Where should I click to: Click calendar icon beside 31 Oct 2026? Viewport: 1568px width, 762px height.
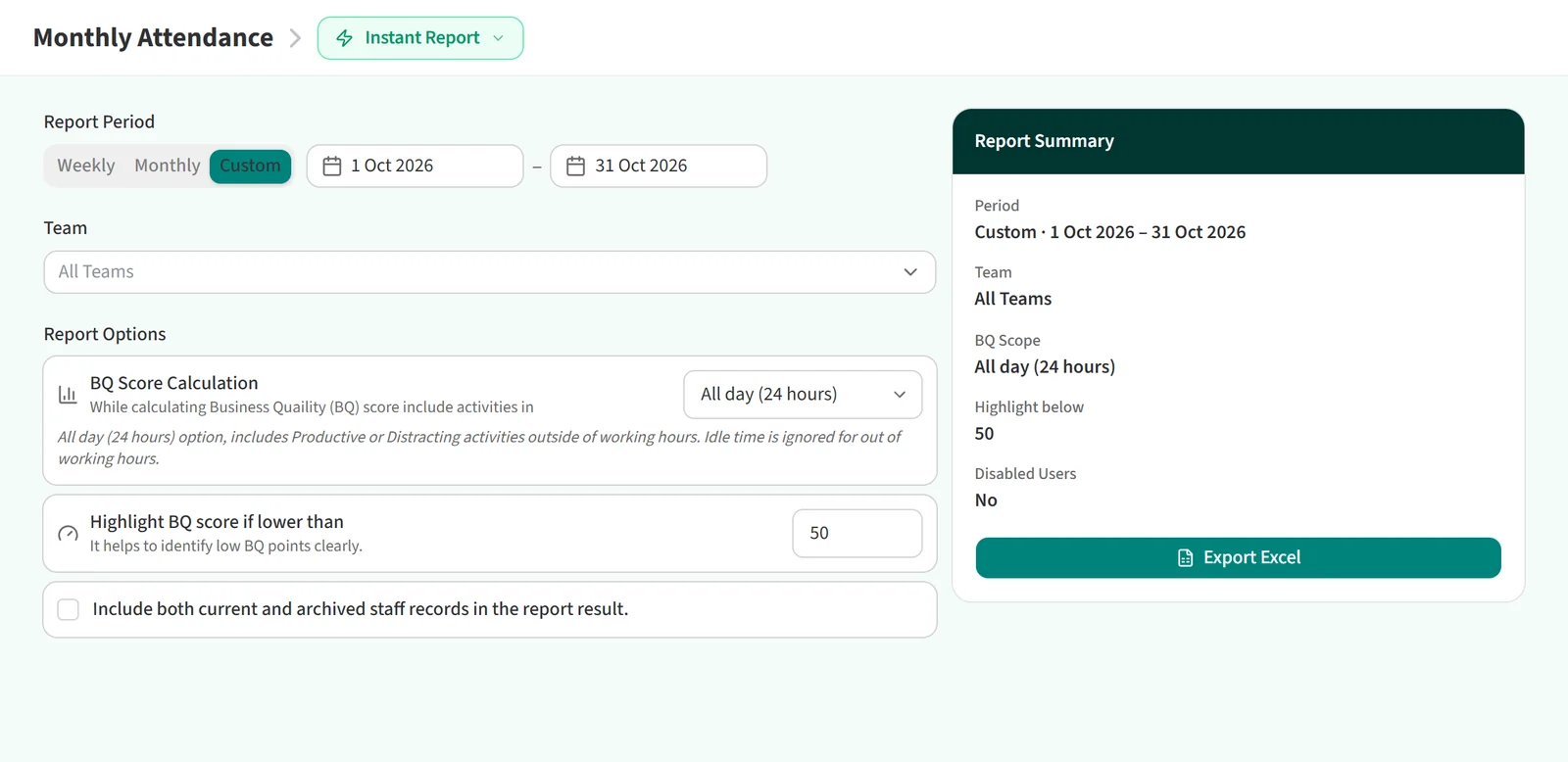click(576, 167)
